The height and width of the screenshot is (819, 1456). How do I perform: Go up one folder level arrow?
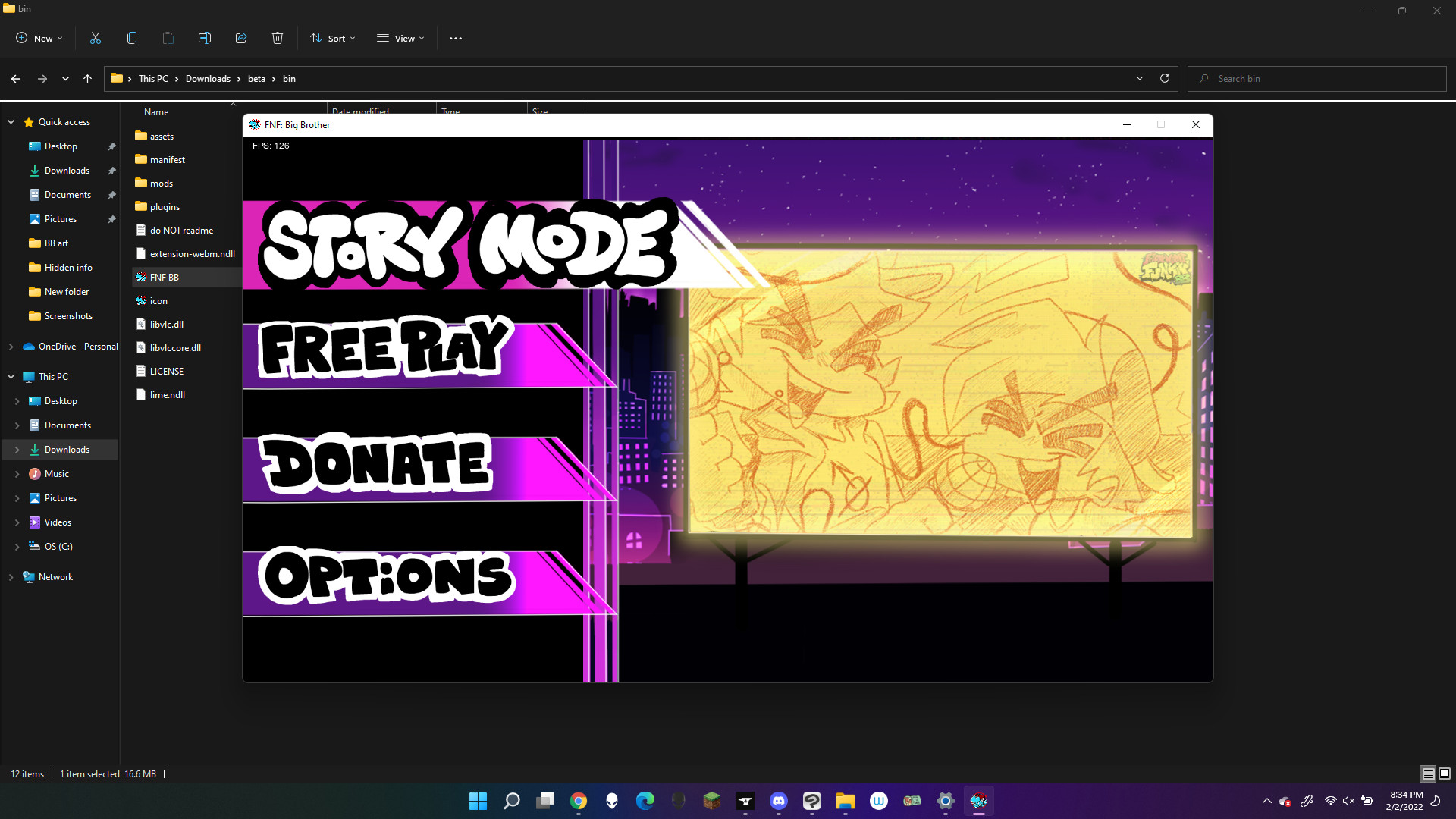click(x=88, y=79)
